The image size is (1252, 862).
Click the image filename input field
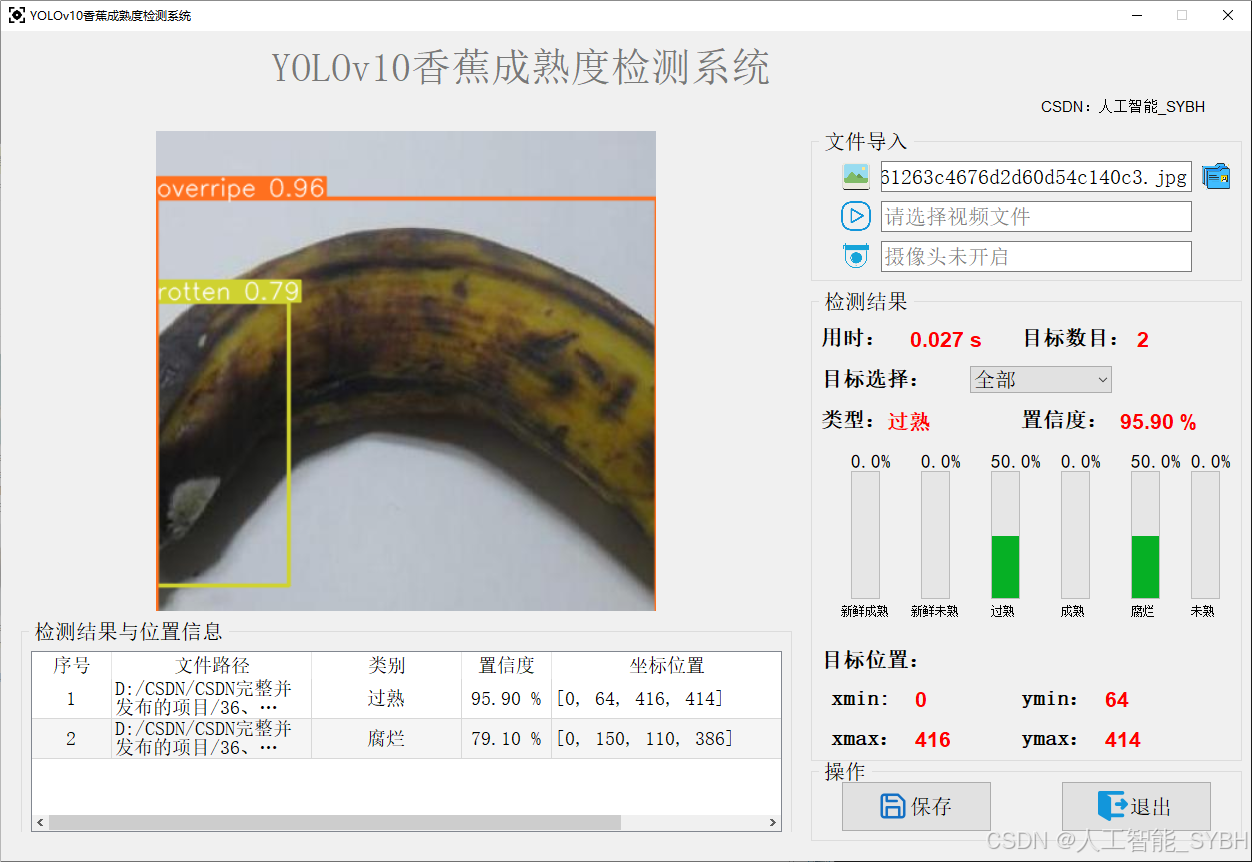click(x=1036, y=177)
